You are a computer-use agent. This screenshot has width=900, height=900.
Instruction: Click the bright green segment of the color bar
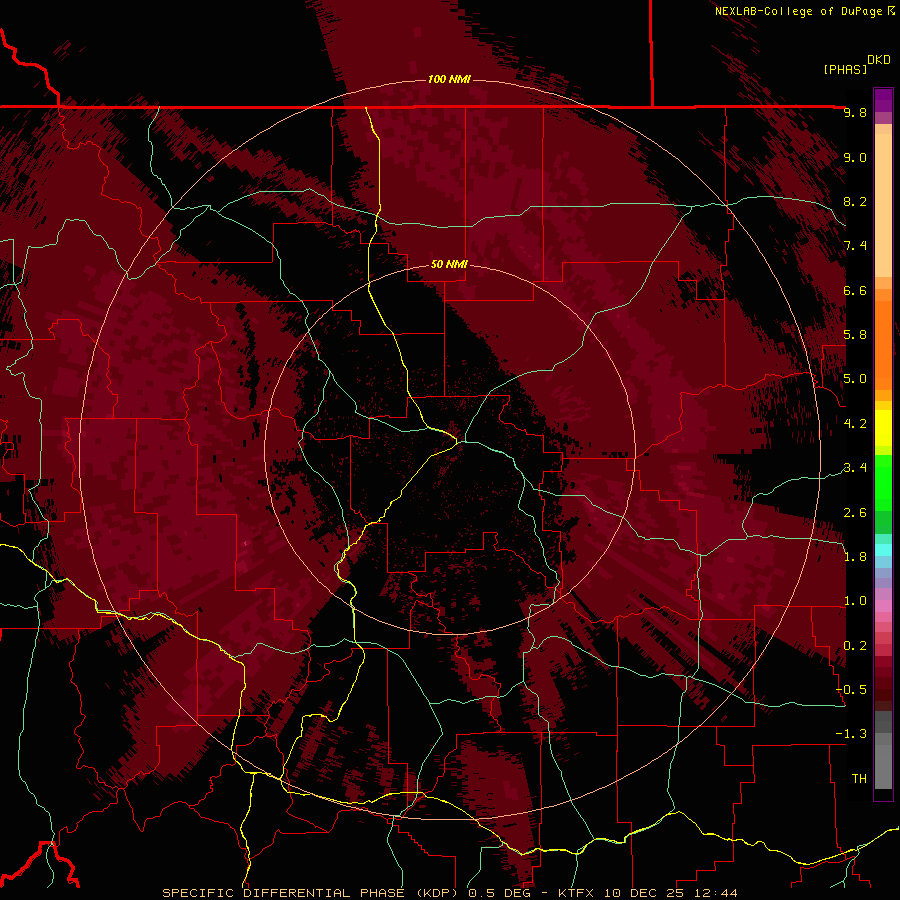(883, 482)
